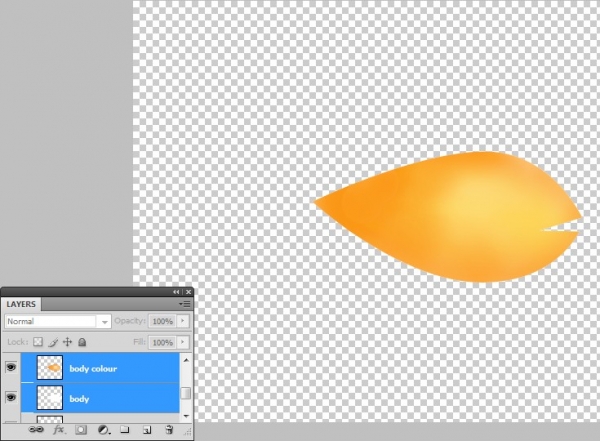This screenshot has height=441, width=600.
Task: Create a new layer
Action: pyautogui.click(x=147, y=430)
